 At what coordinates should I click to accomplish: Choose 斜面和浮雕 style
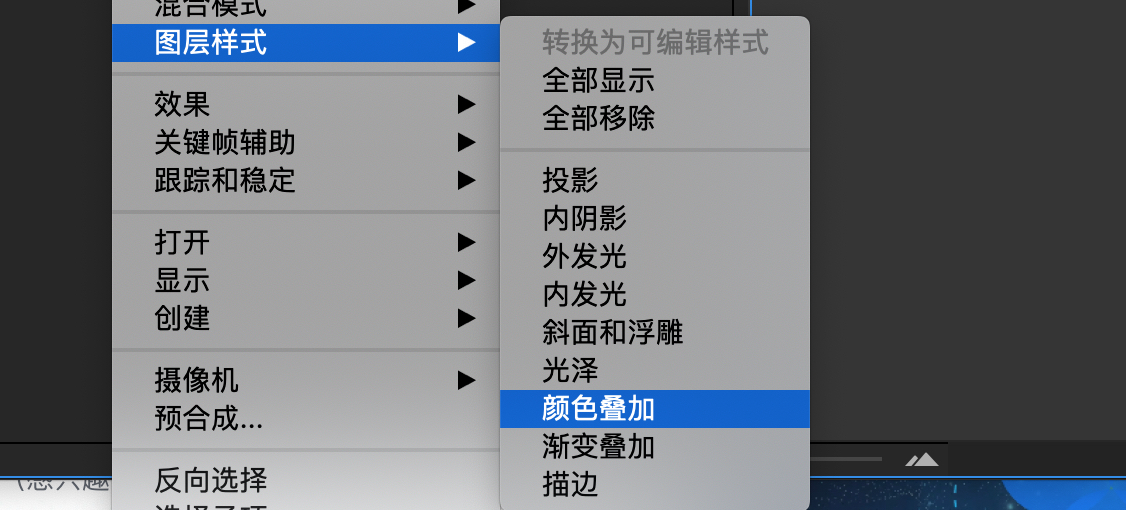(x=654, y=333)
